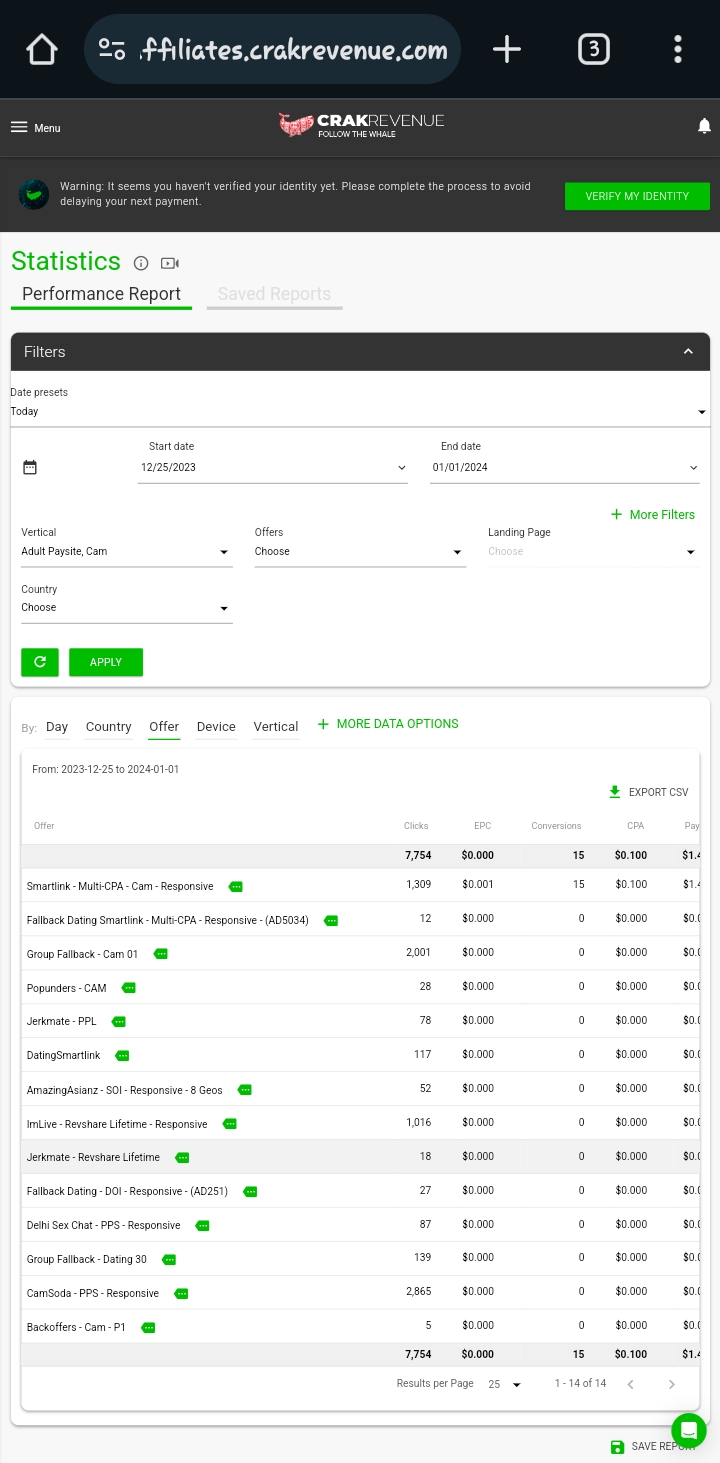The image size is (720, 1463).
Task: Click the green refresh filters button
Action: pyautogui.click(x=40, y=662)
